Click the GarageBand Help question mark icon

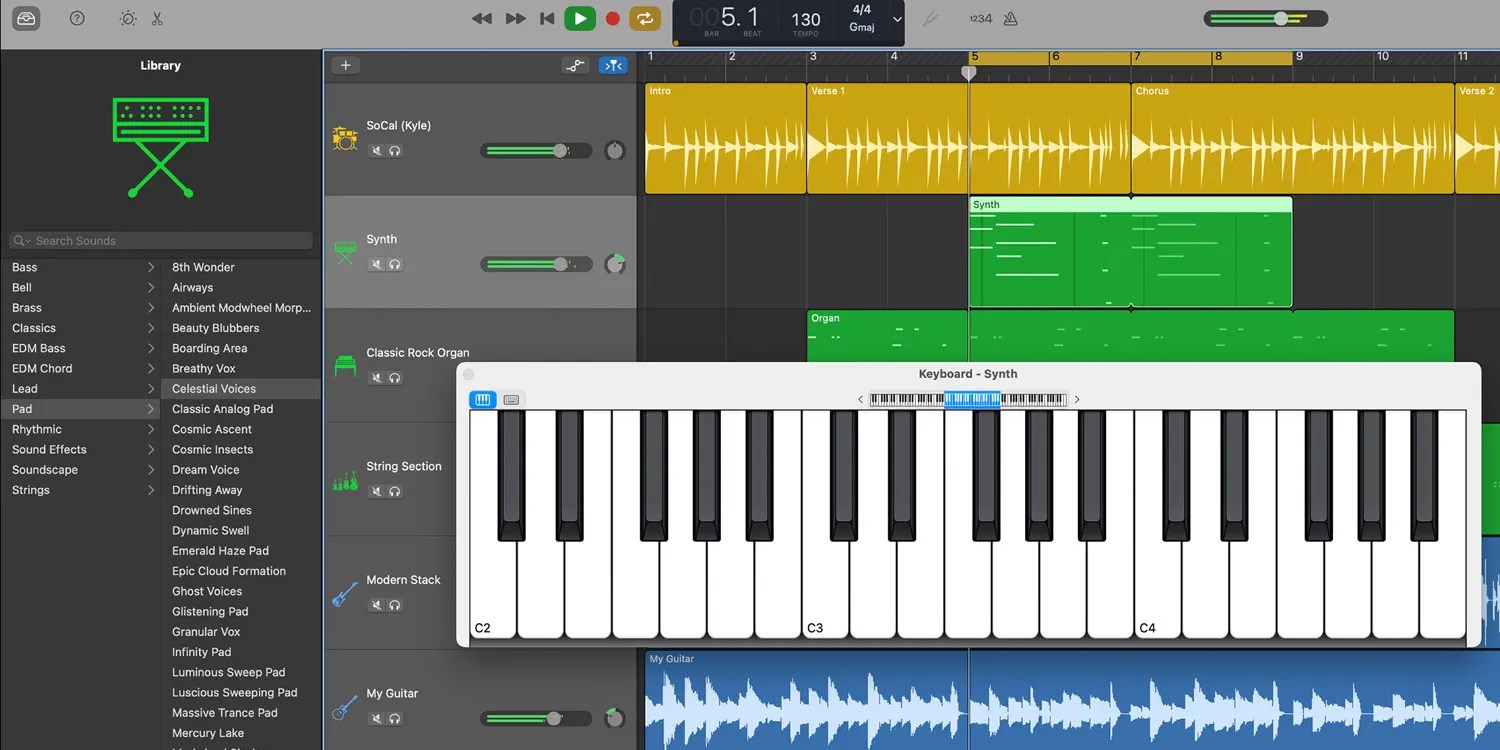click(76, 18)
